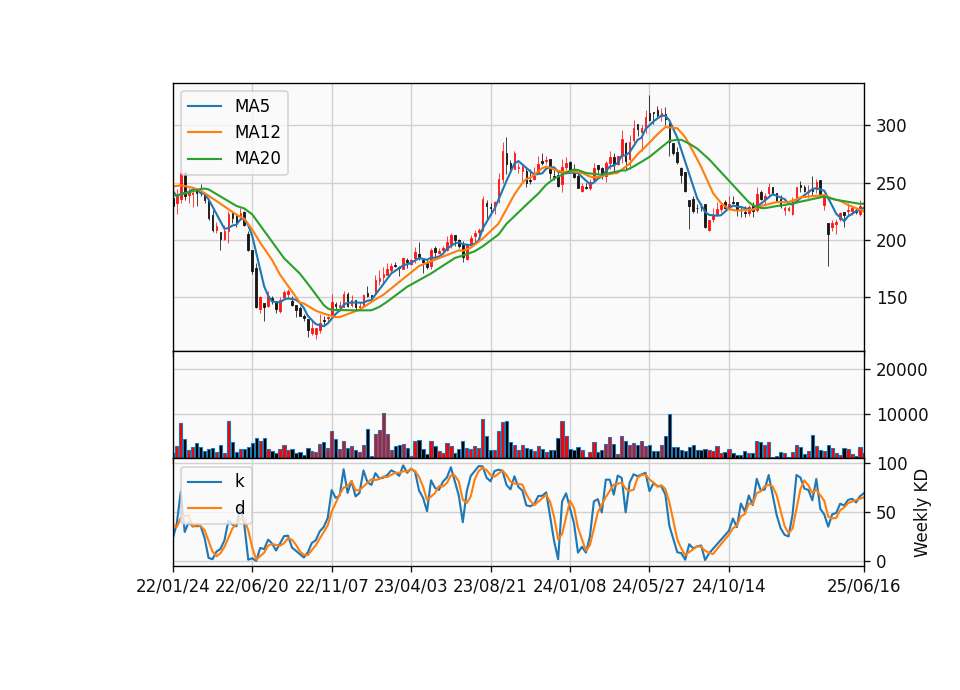Click the 150 price axis label
This screenshot has height=690, width=960.
coord(891,298)
